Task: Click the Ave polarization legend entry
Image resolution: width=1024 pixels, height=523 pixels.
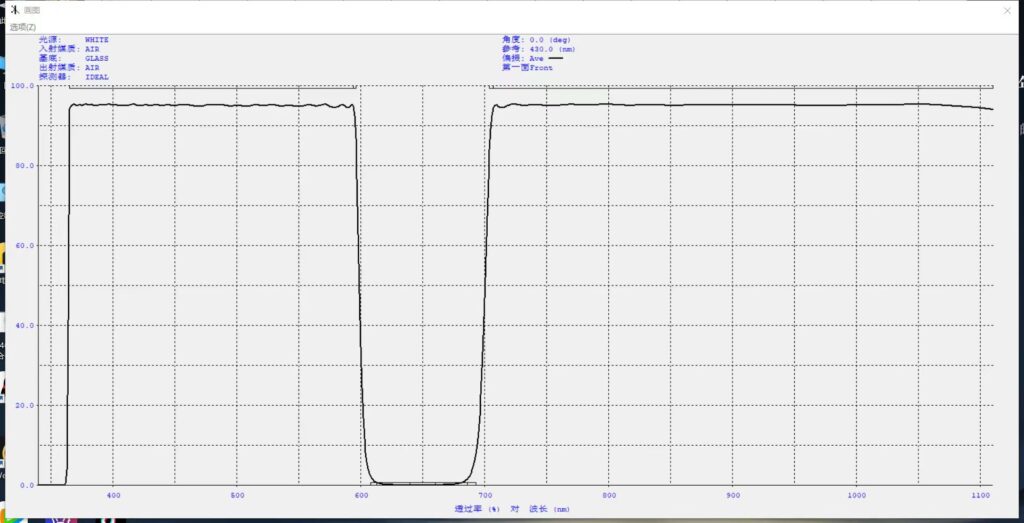Action: pyautogui.click(x=545, y=58)
